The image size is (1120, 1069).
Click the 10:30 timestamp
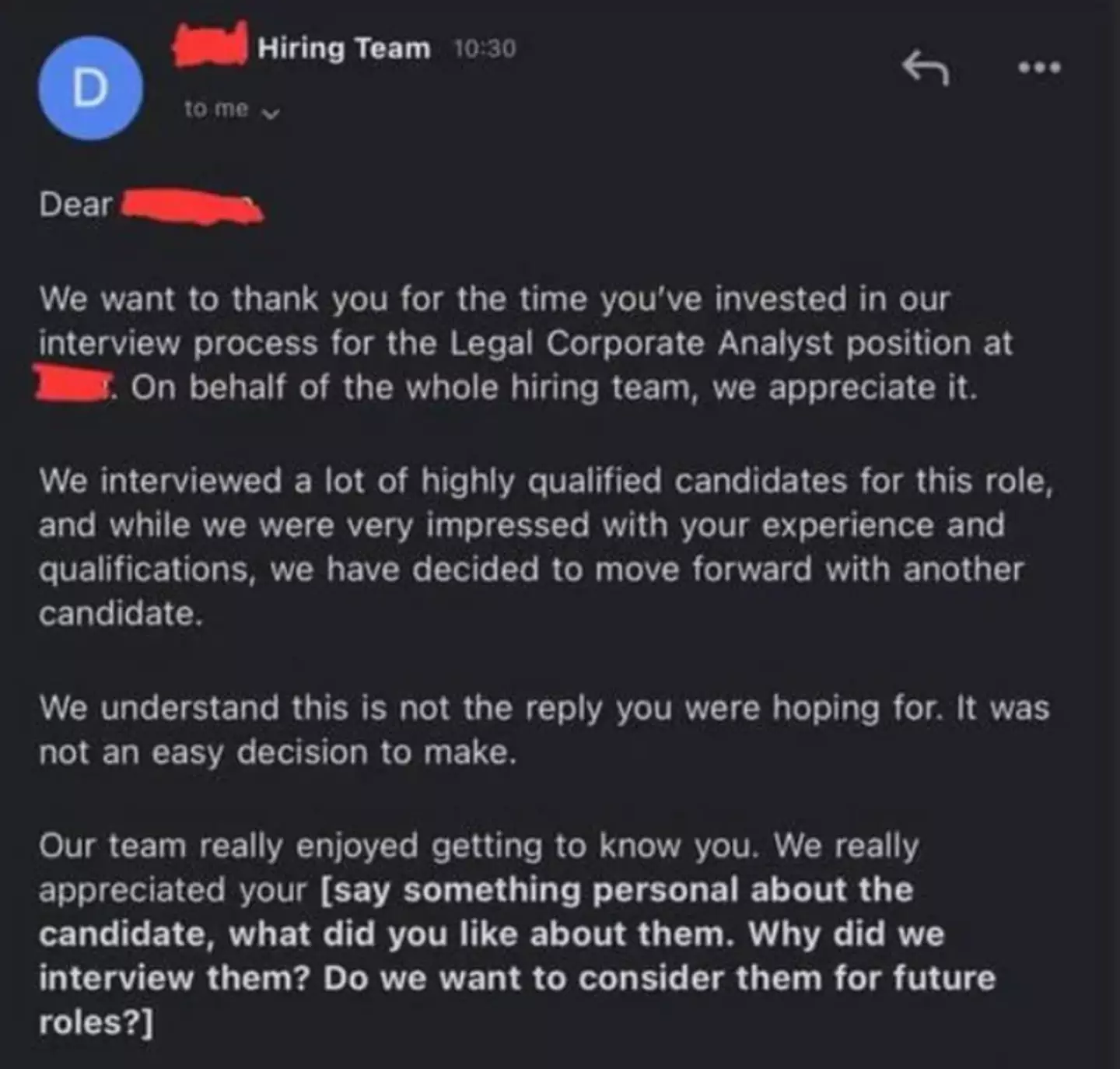tap(485, 49)
